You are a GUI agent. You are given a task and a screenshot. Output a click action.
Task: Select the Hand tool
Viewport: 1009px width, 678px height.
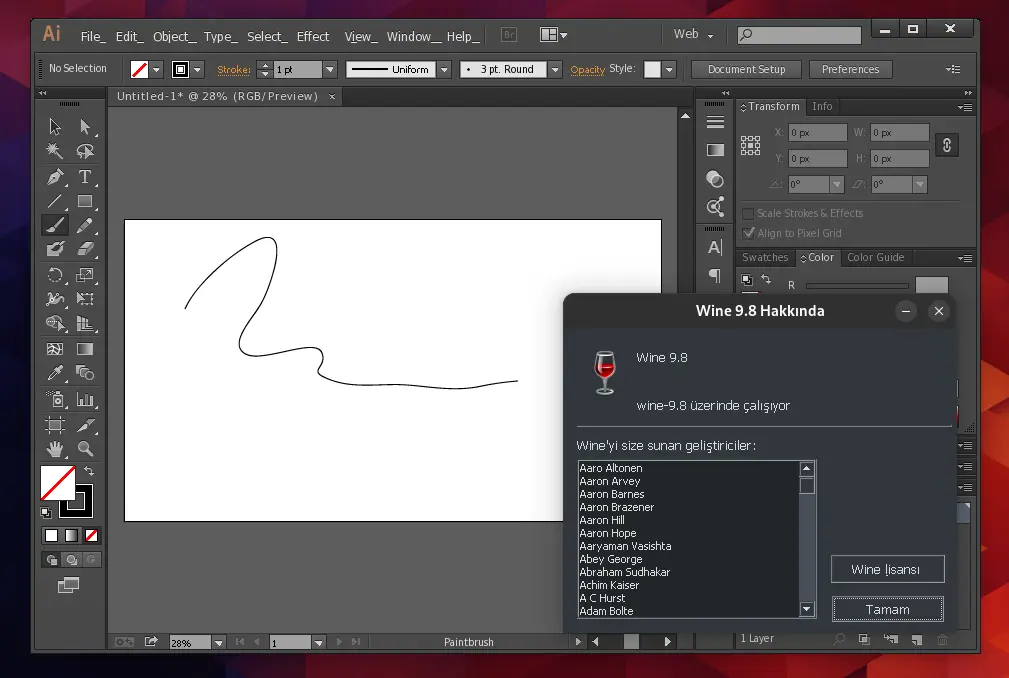click(55, 448)
